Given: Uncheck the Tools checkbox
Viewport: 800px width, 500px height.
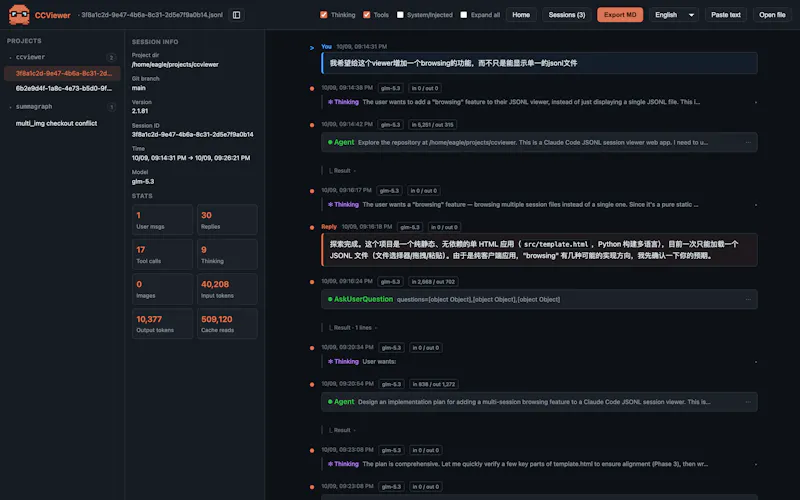Looking at the screenshot, I should click(366, 15).
